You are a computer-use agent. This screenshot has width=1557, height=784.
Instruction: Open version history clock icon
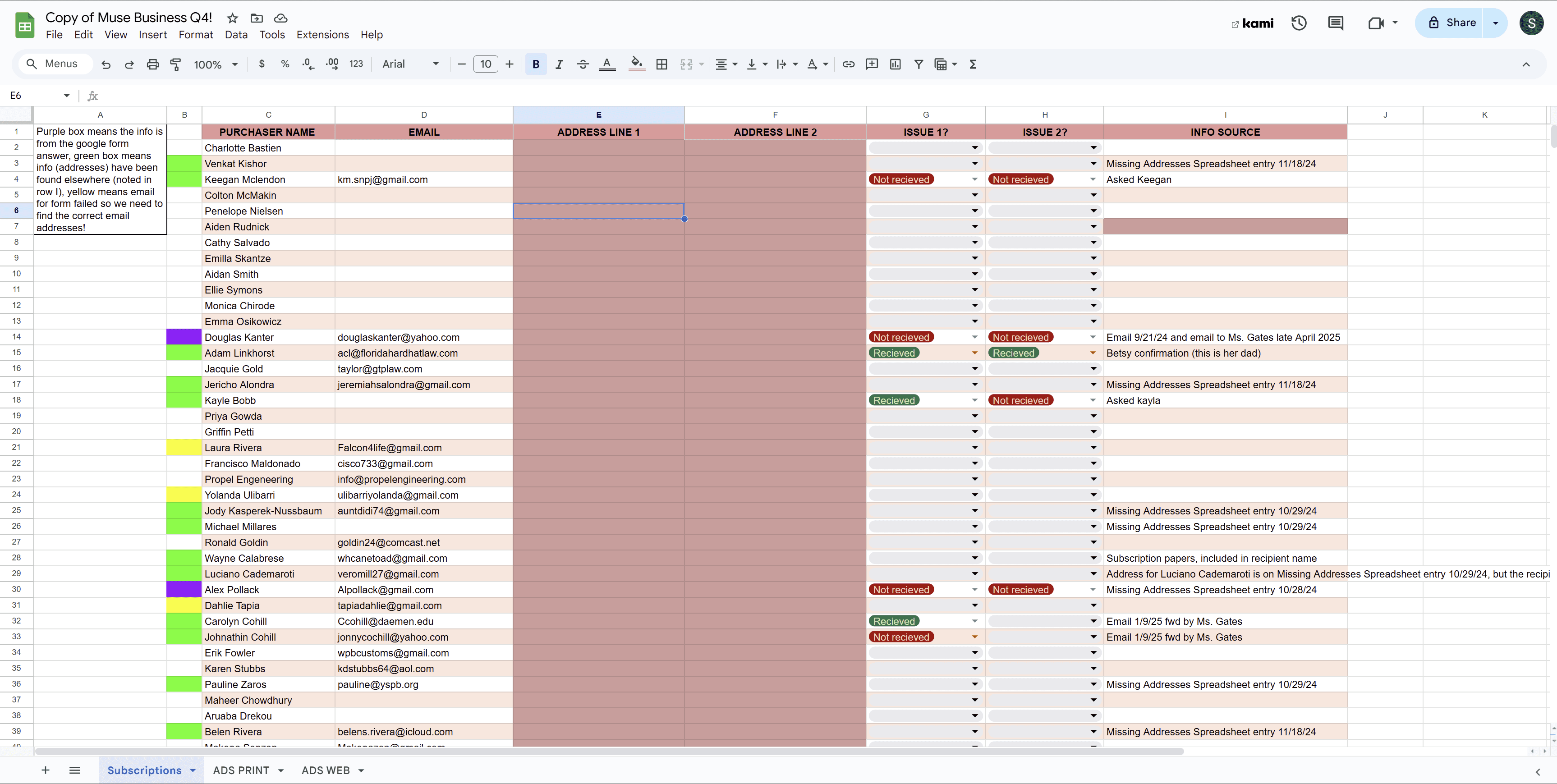[1299, 23]
